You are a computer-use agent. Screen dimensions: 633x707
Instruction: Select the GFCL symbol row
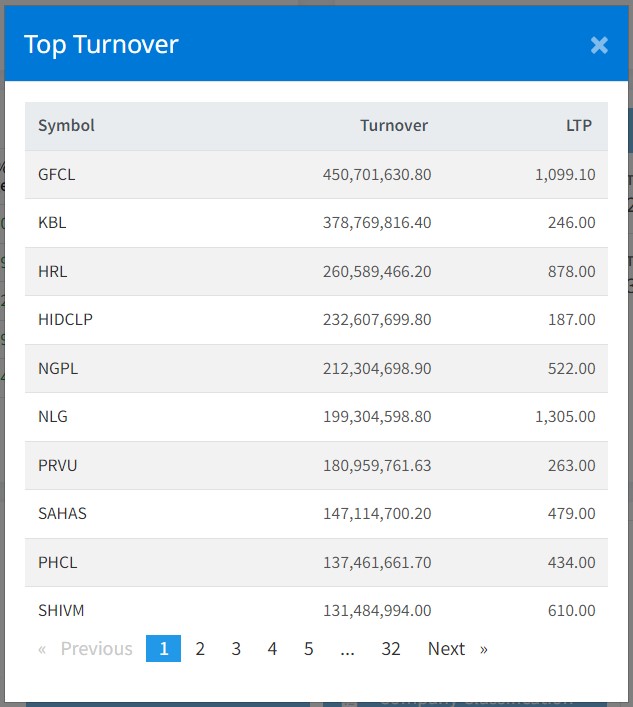pyautogui.click(x=57, y=175)
